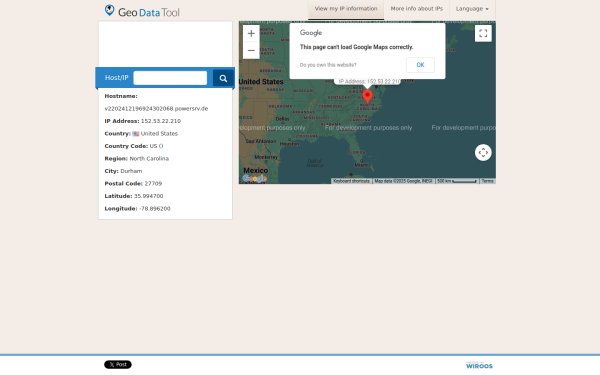Viewport: 600px width, 375px height.
Task: Select IP address 152.53.22.210 in panel
Action: pyautogui.click(x=161, y=121)
